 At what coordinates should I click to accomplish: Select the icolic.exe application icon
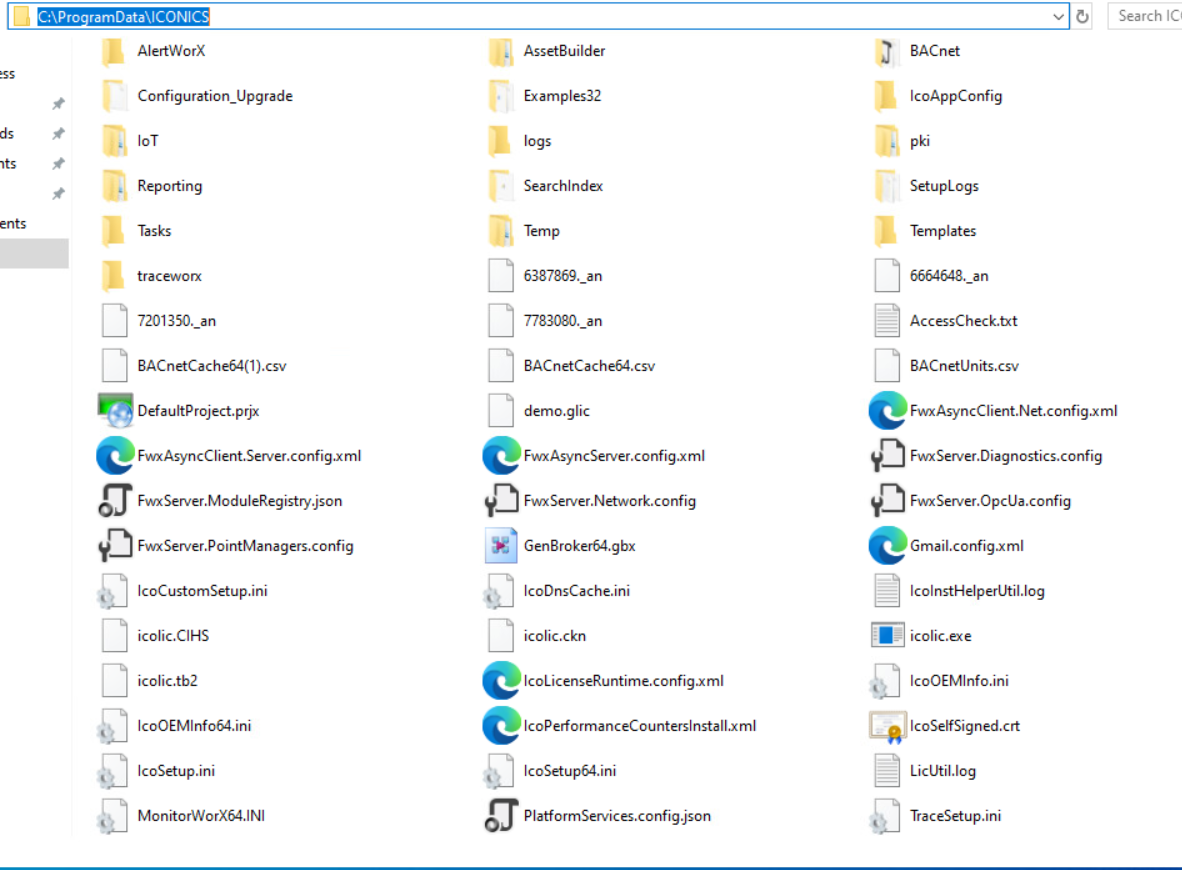pos(886,636)
